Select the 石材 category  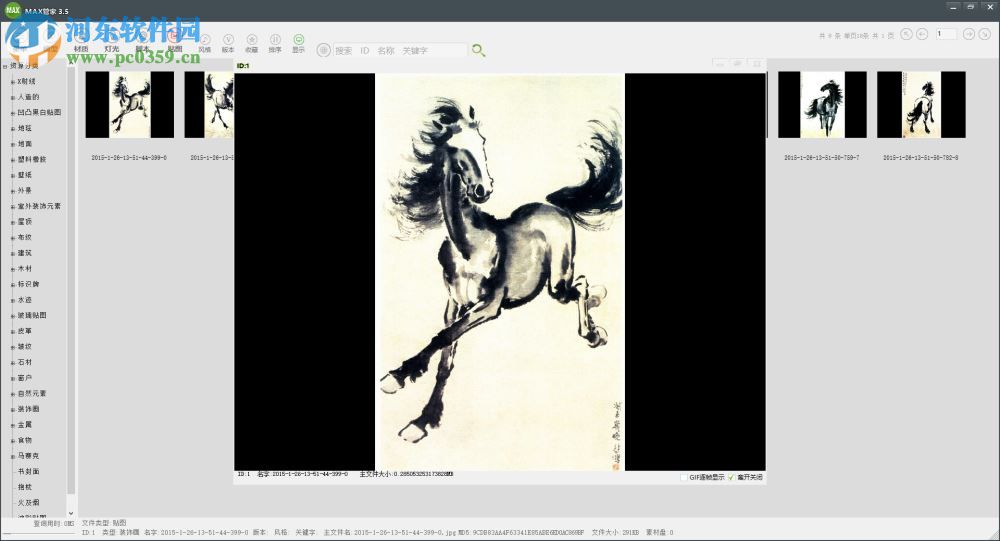coord(24,362)
